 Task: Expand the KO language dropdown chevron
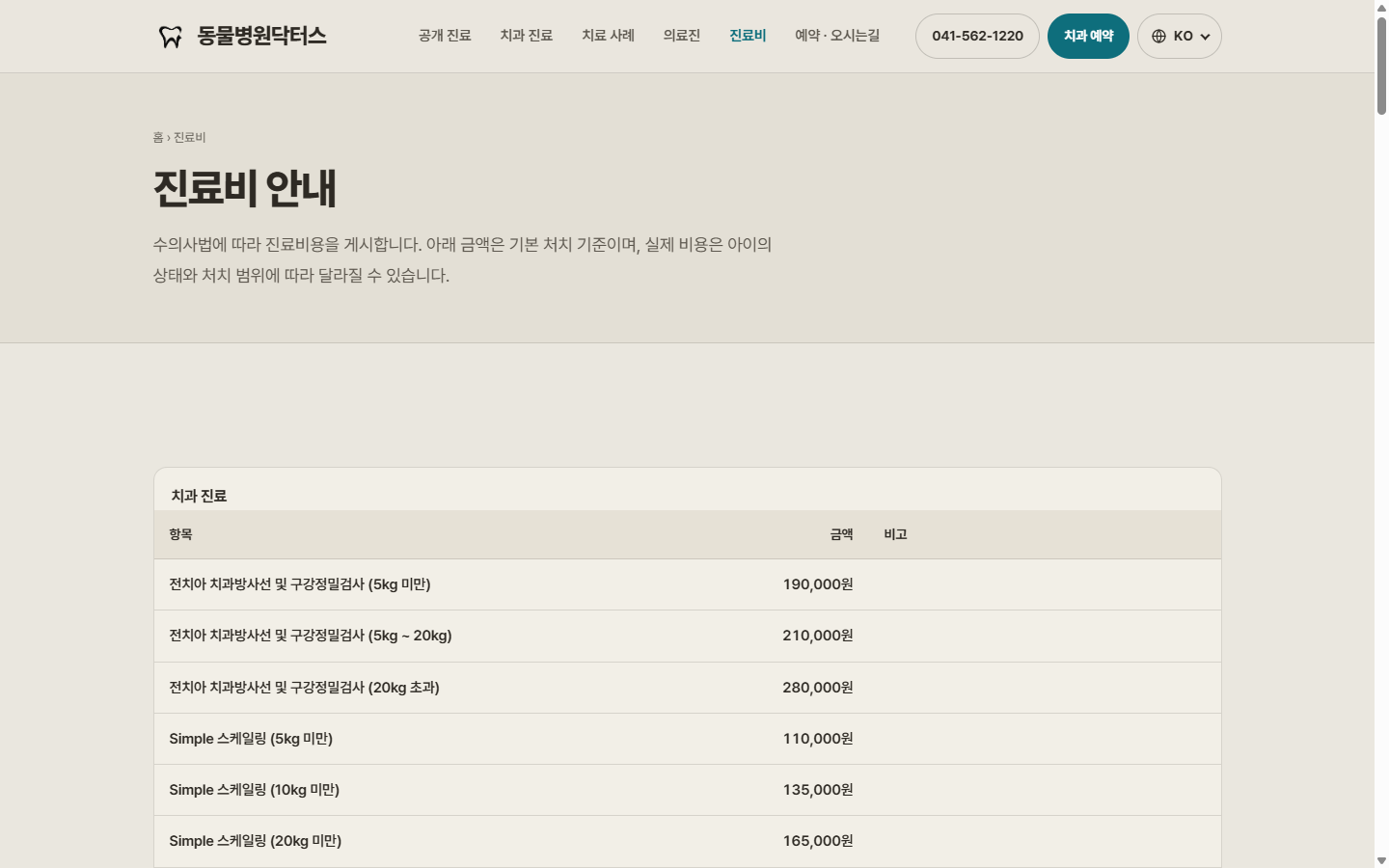[1205, 37]
